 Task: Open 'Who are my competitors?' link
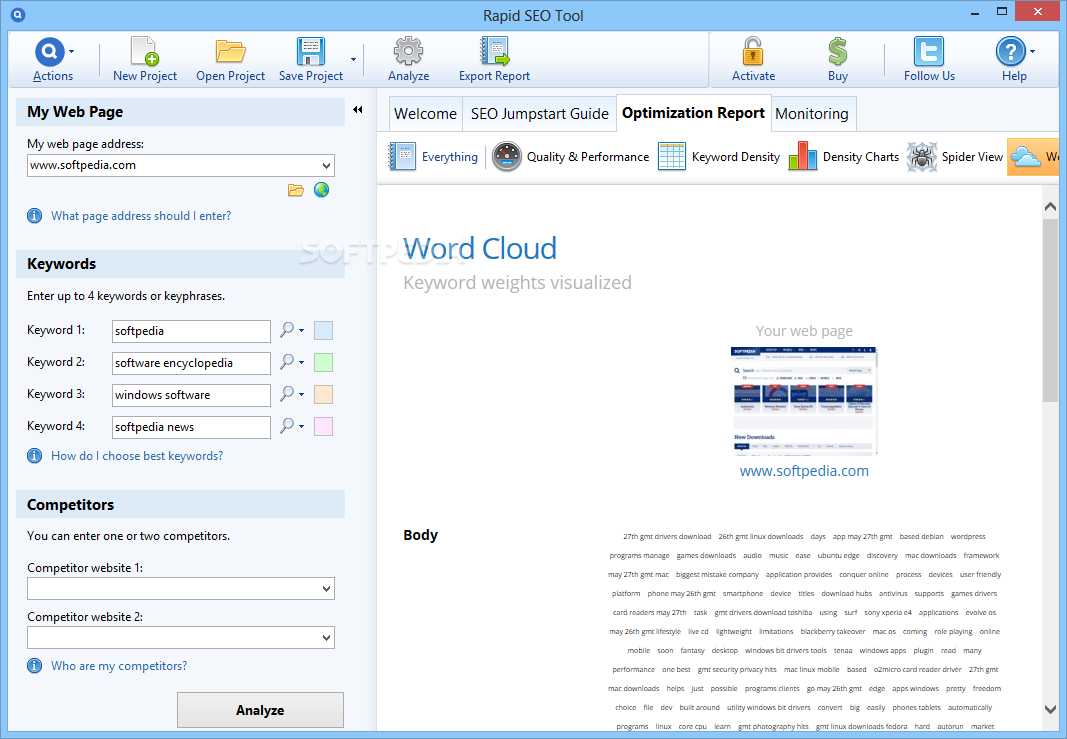pos(119,666)
